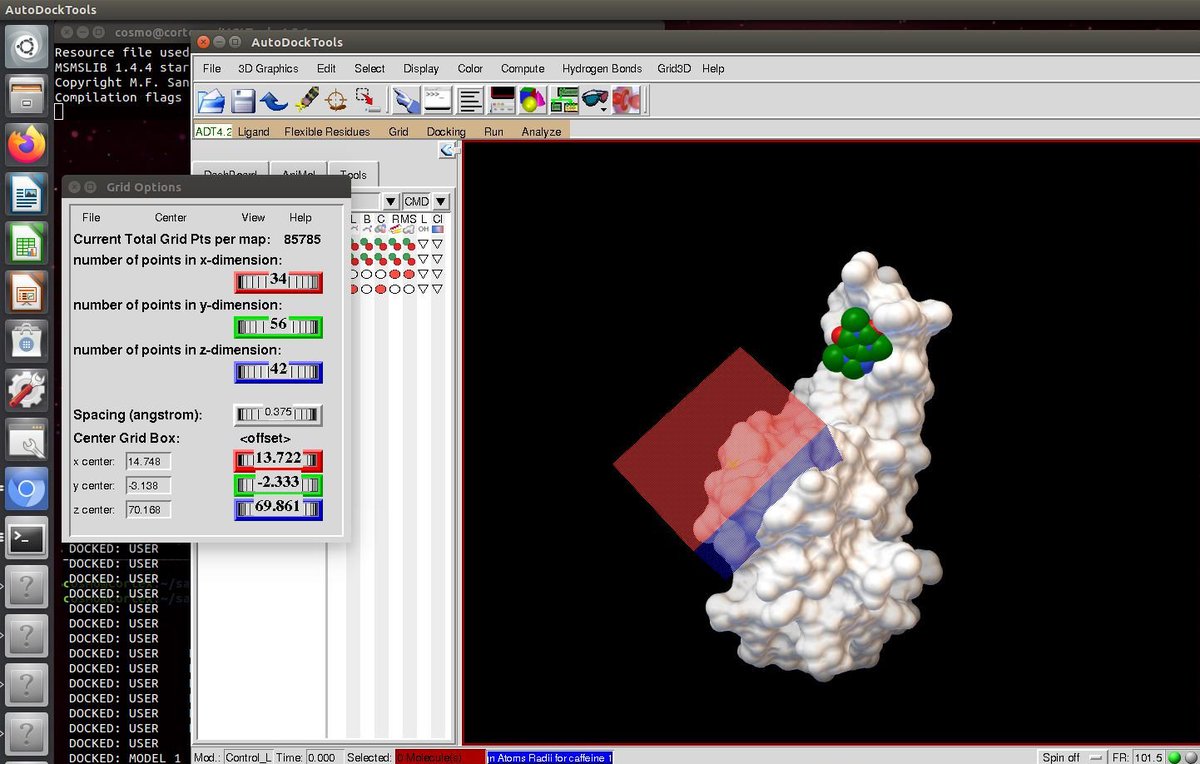This screenshot has height=764, width=1200.
Task: Click the Chromium browser dock icon
Action: (x=27, y=490)
